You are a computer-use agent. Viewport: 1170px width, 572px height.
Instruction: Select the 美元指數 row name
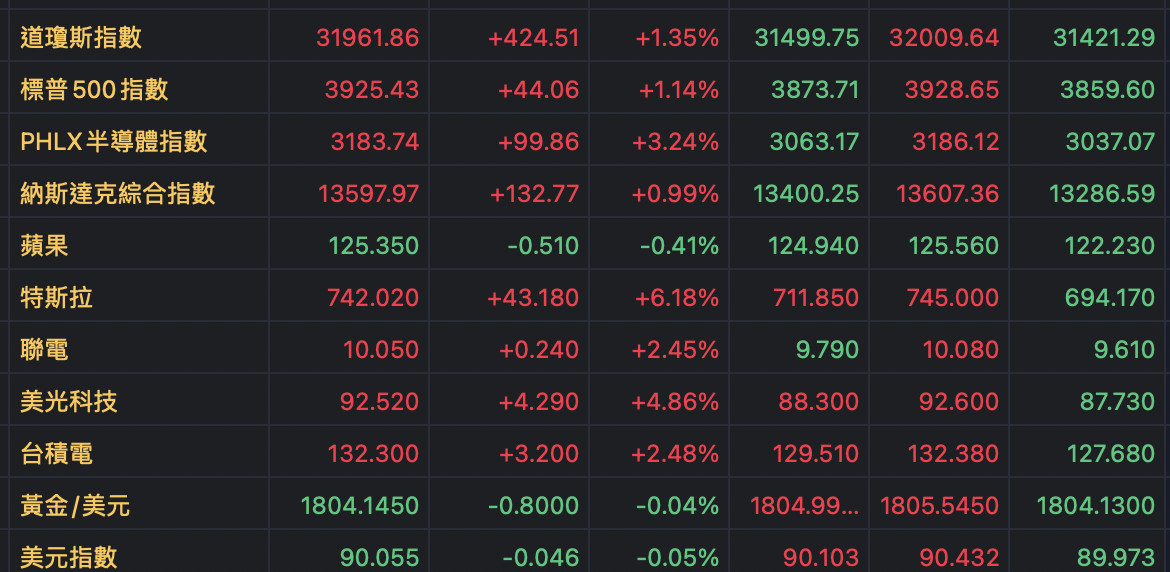pos(69,557)
